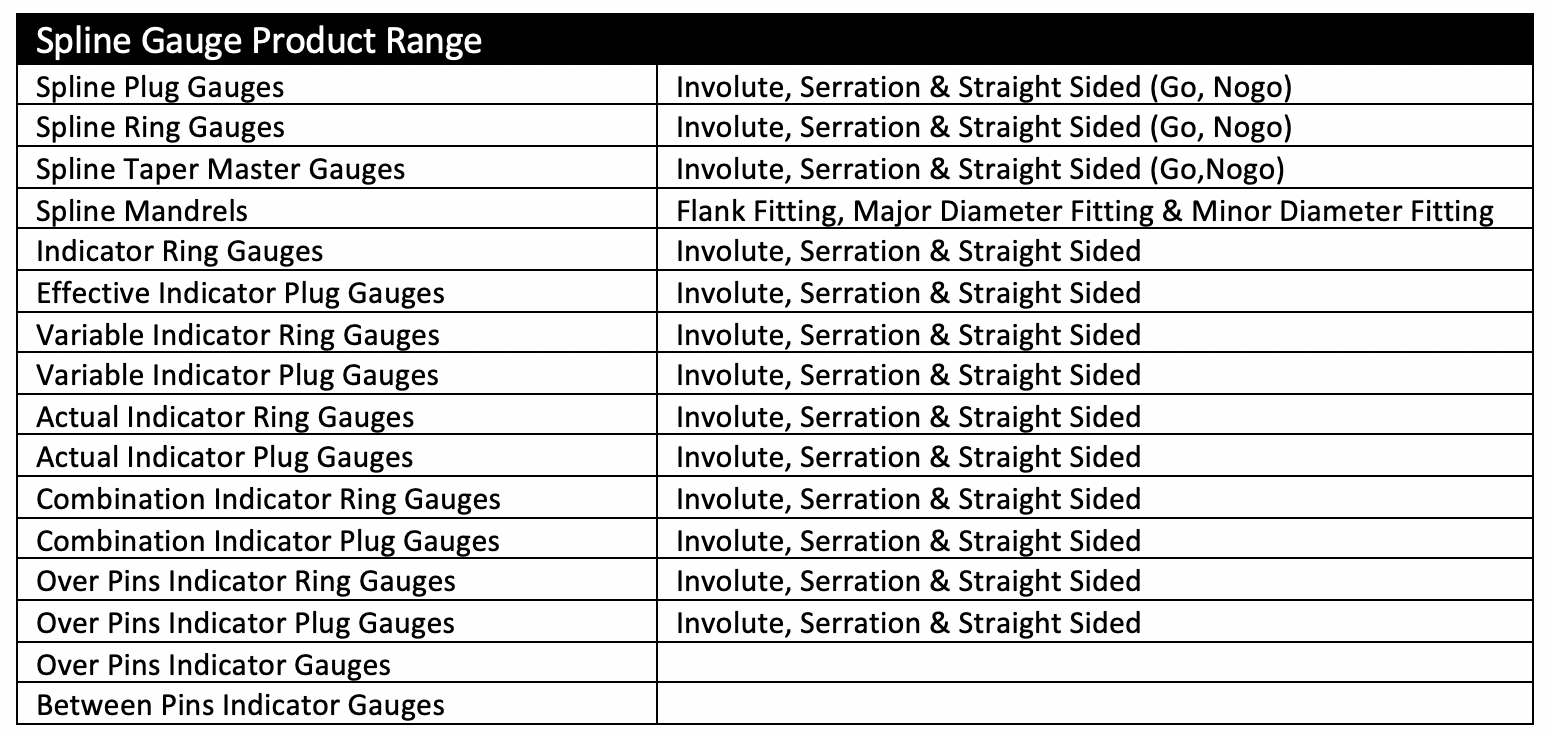Click the Spline Taper Master Gauges row
The width and height of the screenshot is (1552, 736).
point(775,169)
